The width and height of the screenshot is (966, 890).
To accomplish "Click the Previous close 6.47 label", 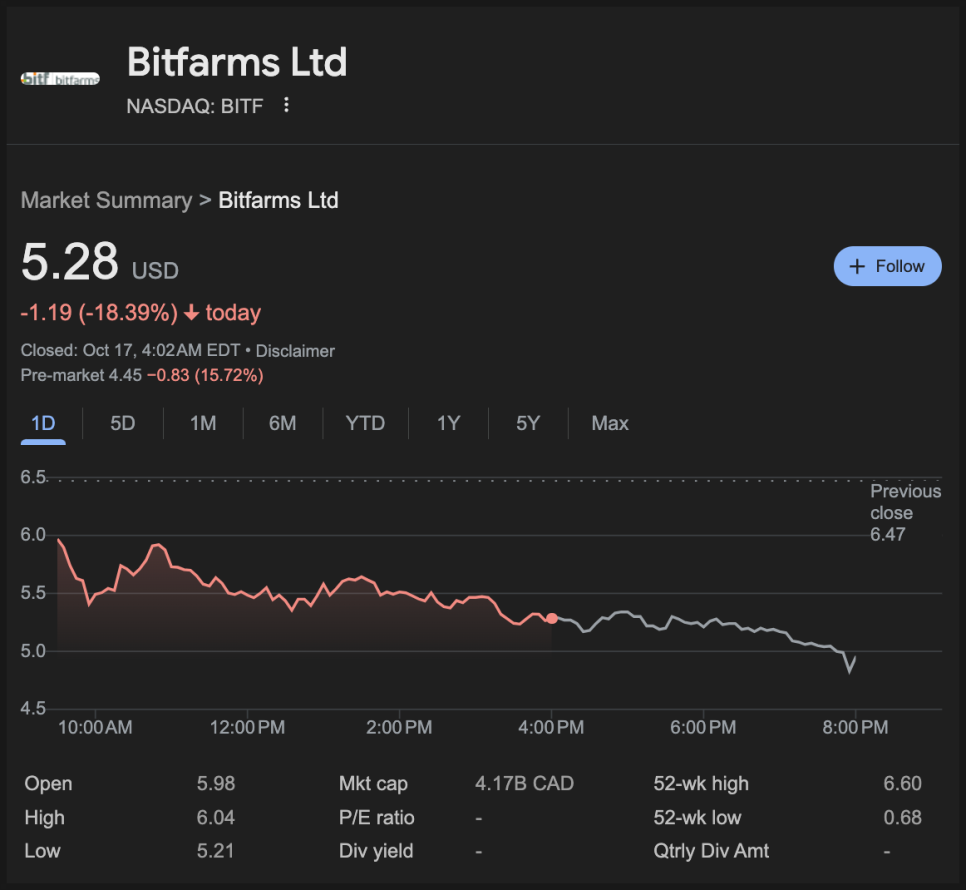I will pos(904,512).
